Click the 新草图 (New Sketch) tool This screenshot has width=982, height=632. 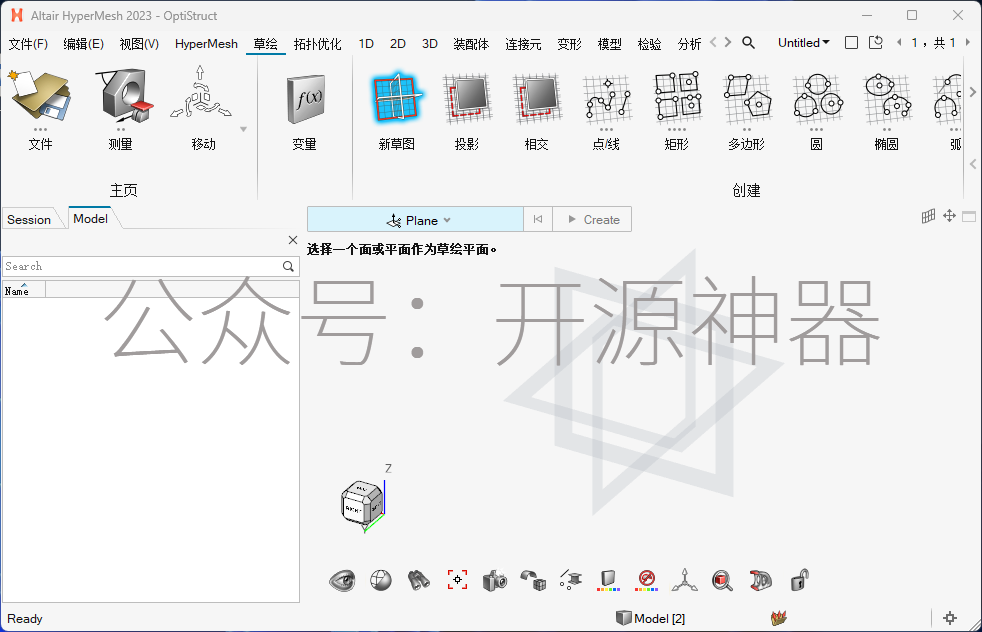point(396,98)
